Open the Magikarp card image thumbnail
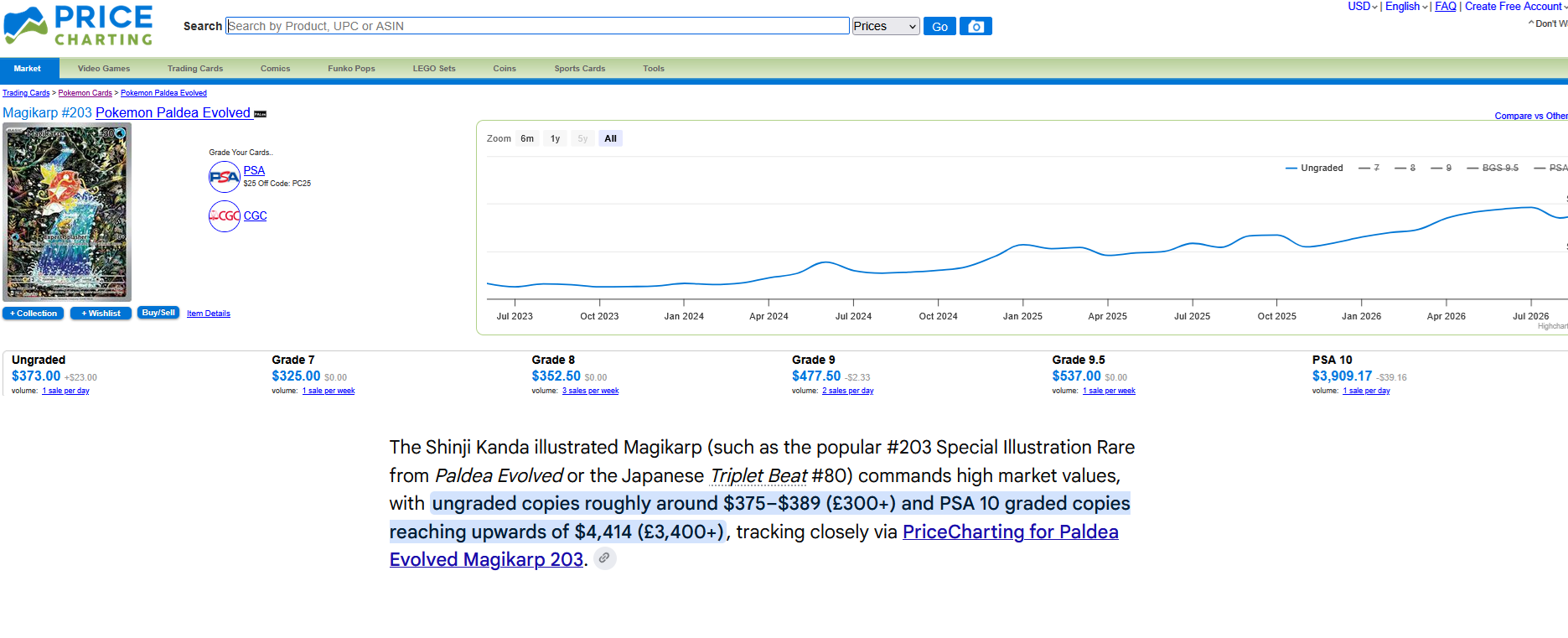Viewport: 1568px width, 638px height. point(67,212)
